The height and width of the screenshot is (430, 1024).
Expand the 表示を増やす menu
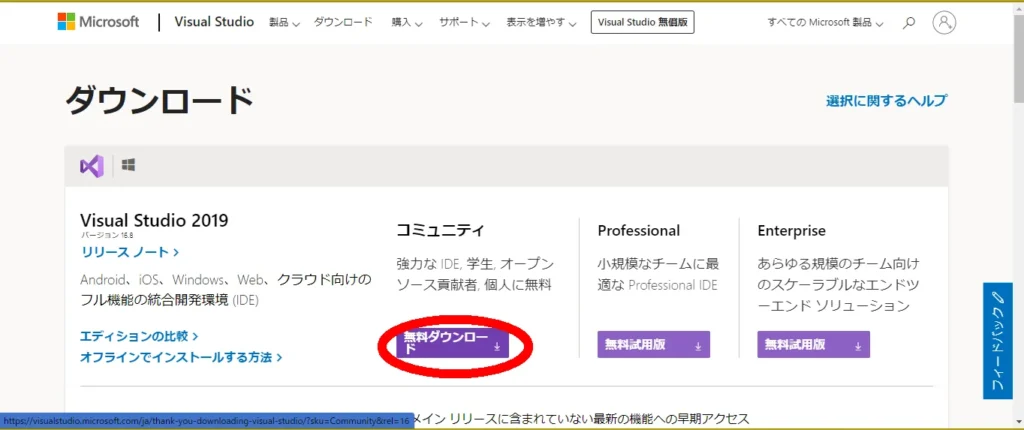pos(541,22)
